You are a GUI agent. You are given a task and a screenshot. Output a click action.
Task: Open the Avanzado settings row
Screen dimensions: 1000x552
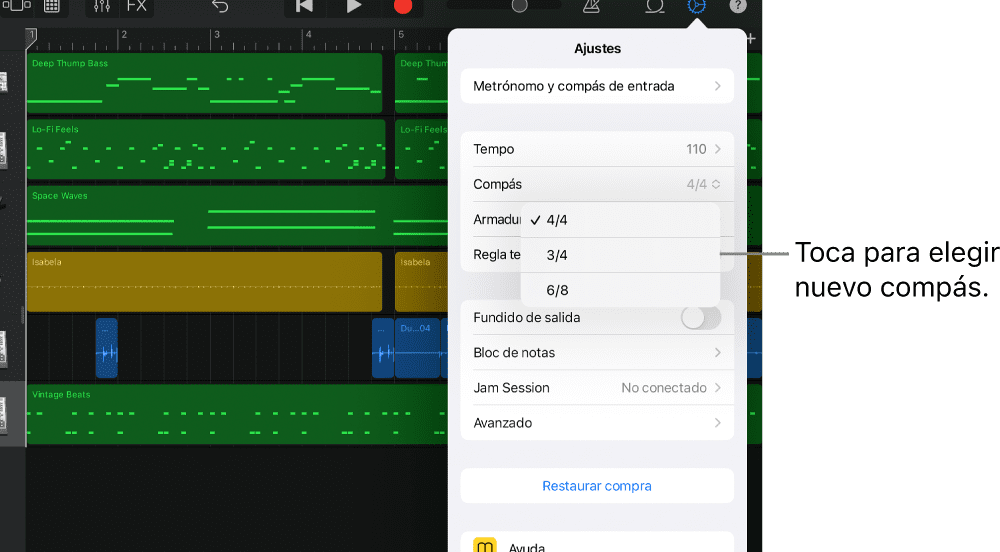tap(597, 423)
